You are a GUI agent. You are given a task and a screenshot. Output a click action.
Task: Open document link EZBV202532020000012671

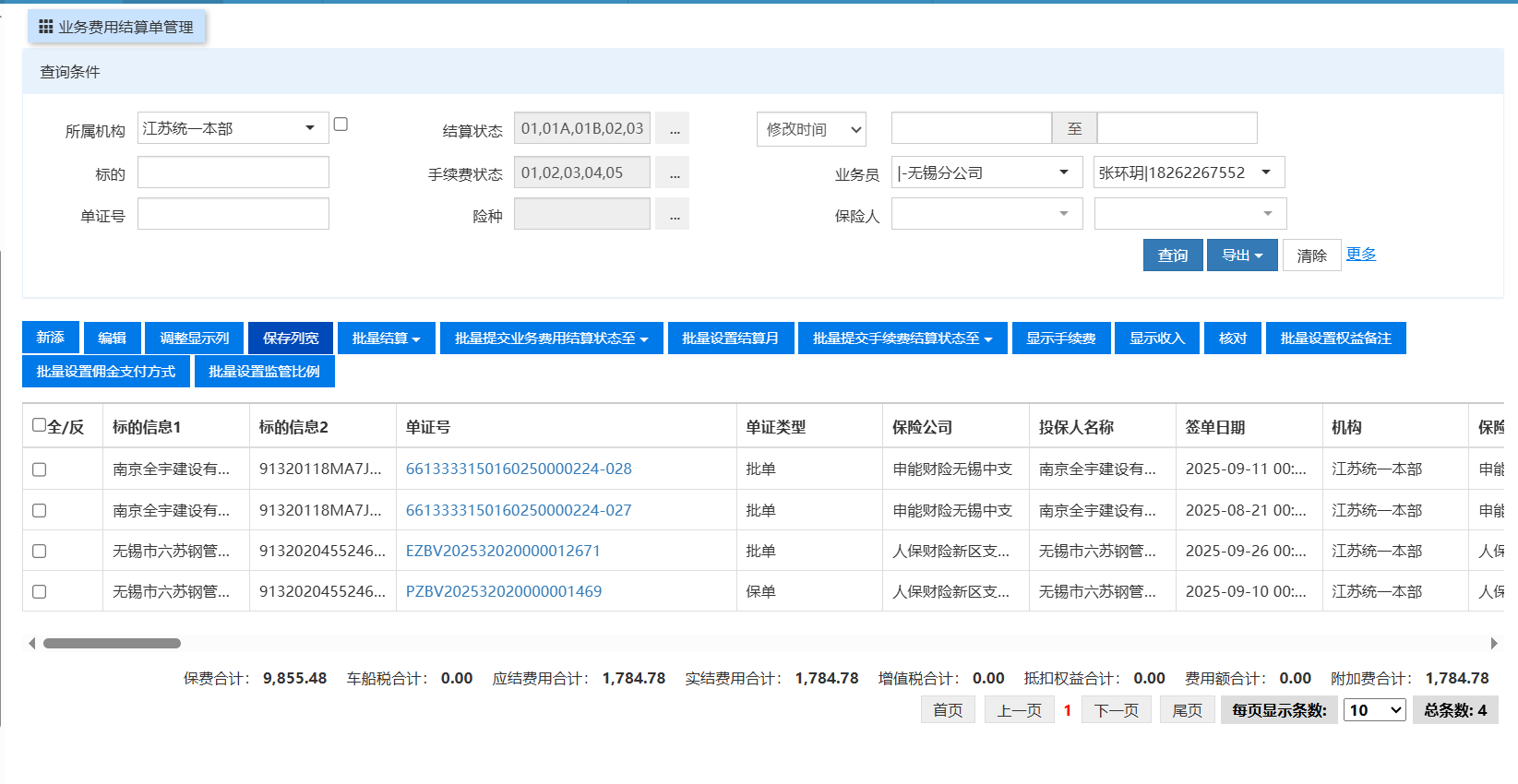pos(503,551)
